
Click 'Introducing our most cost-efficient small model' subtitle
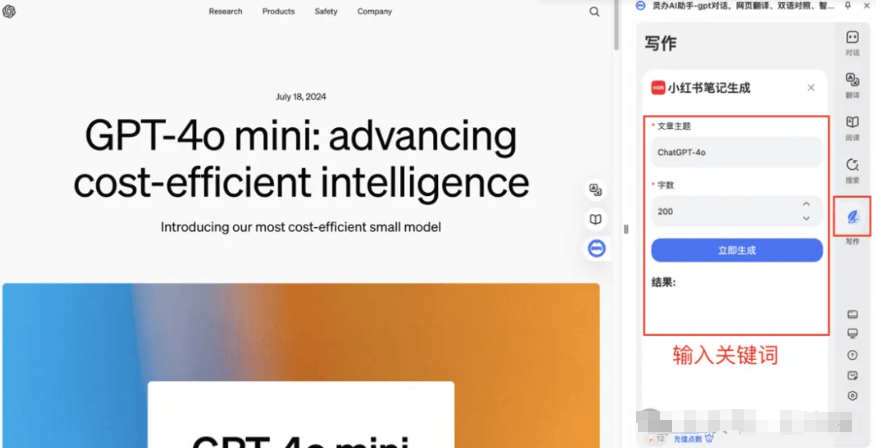pyautogui.click(x=301, y=227)
